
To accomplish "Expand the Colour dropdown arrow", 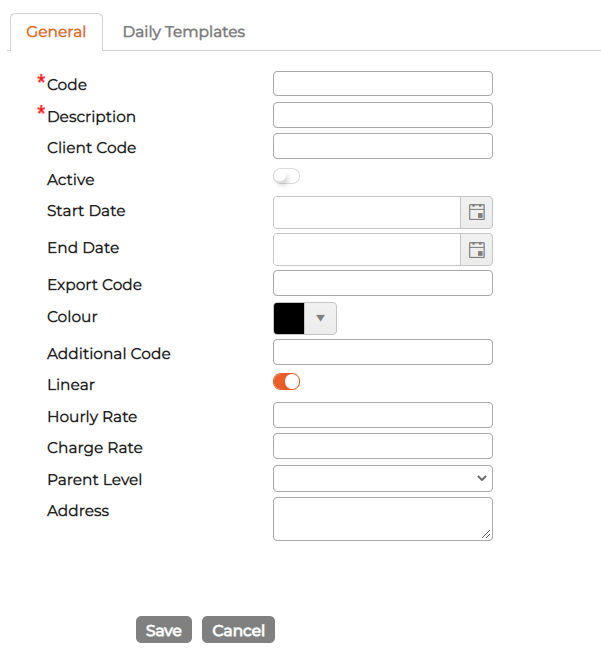I will (x=320, y=318).
